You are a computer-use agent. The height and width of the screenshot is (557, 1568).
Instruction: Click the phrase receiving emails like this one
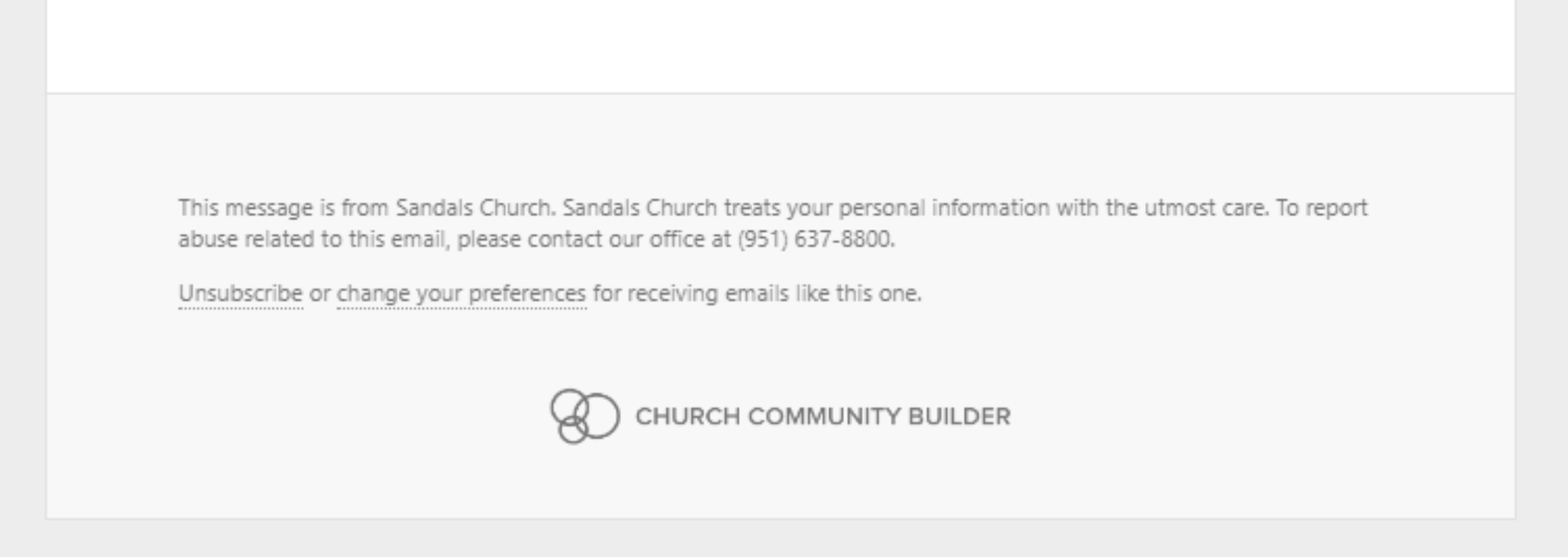pos(758,294)
